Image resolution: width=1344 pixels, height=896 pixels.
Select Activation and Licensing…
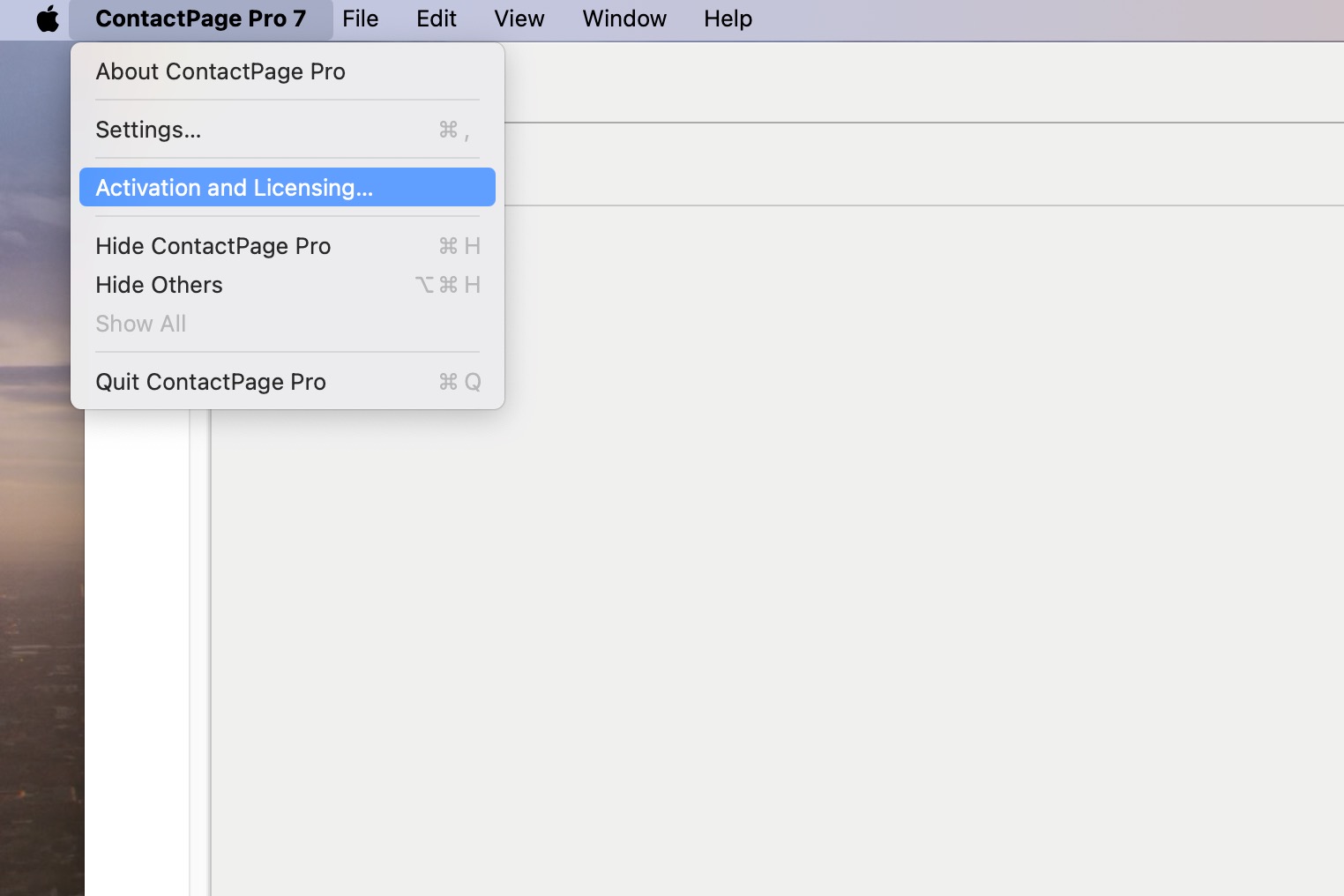pos(234,188)
